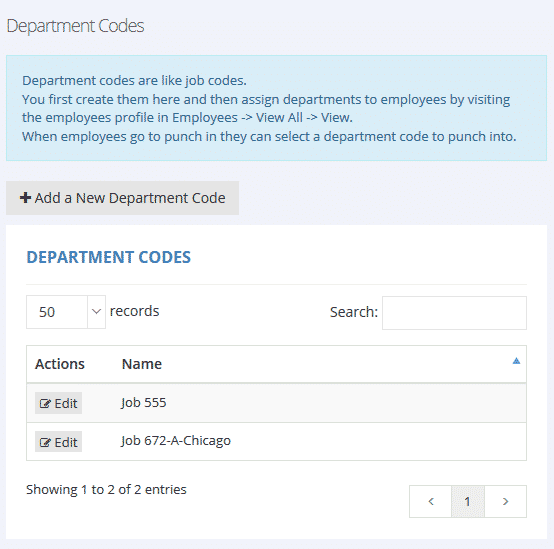The width and height of the screenshot is (554, 549).
Task: Edit the Job 555 department code
Action: tap(58, 403)
